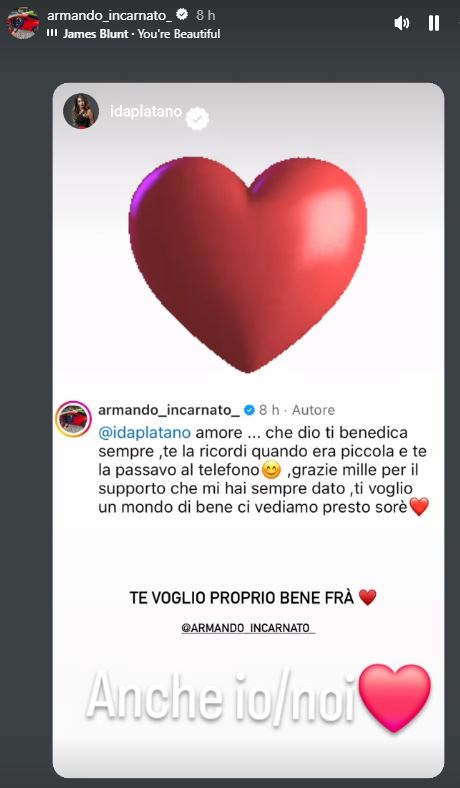Click verified badge next to header username
Viewport: 460px width, 788px height.
click(182, 15)
